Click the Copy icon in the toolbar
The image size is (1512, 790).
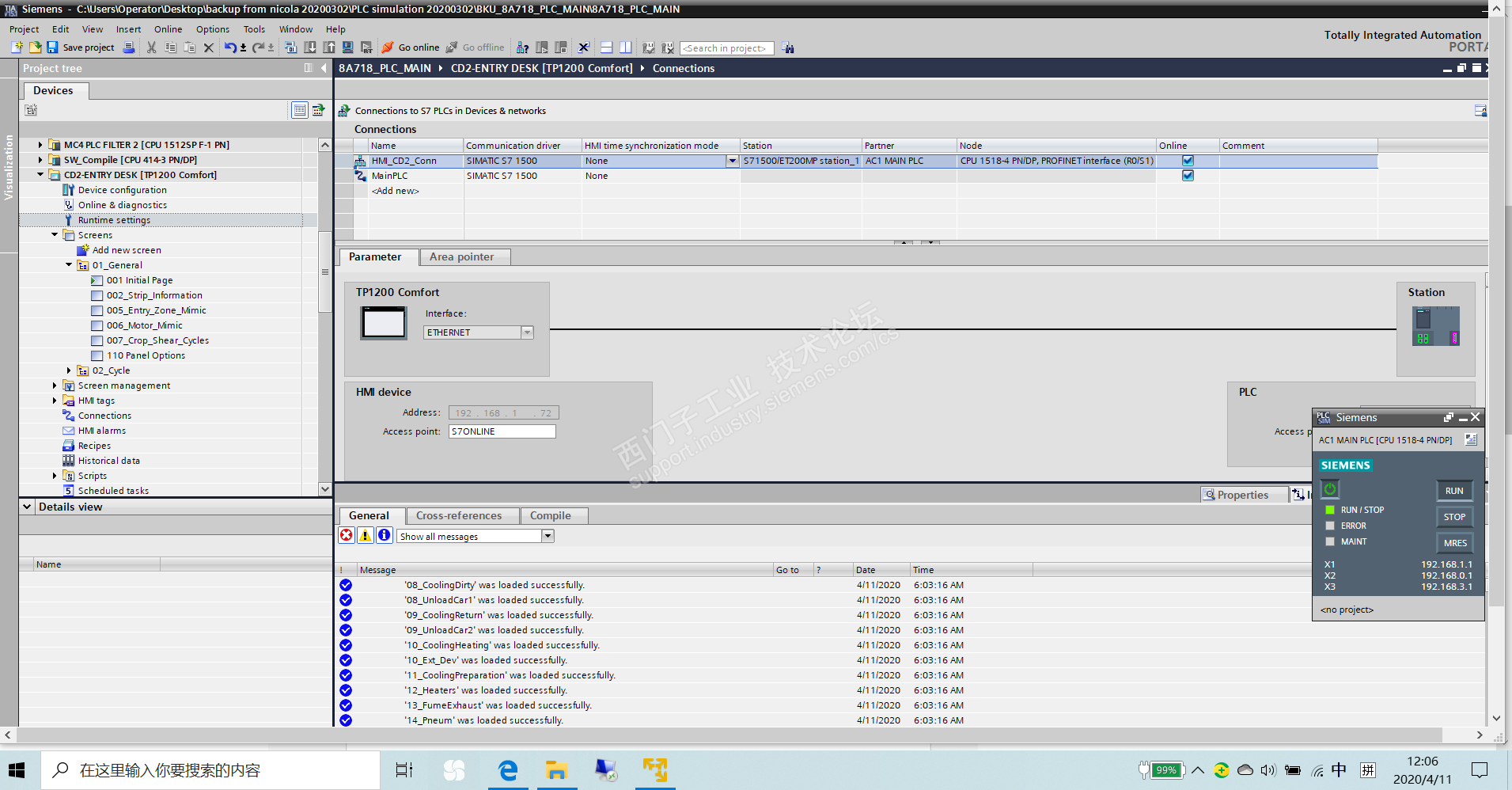coord(170,47)
